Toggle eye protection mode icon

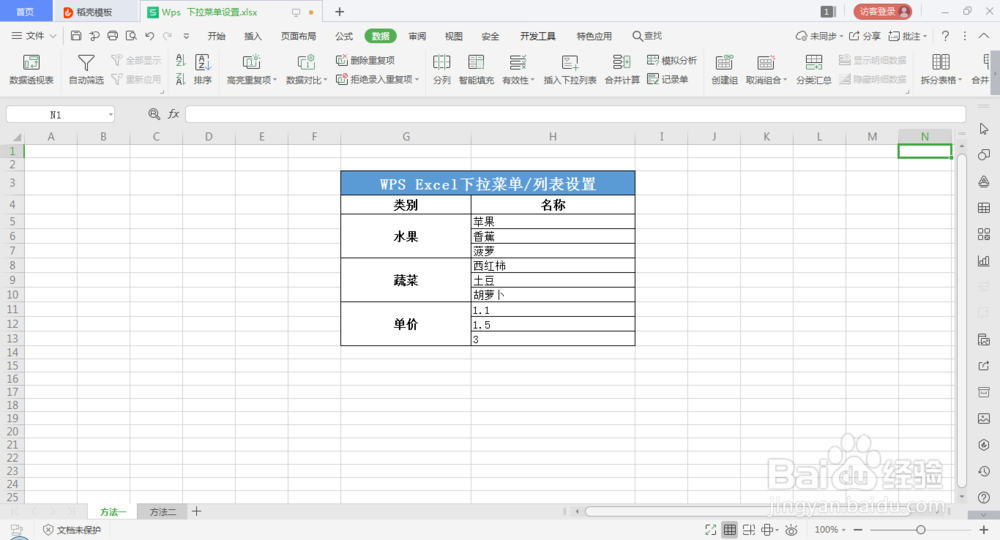[791, 529]
